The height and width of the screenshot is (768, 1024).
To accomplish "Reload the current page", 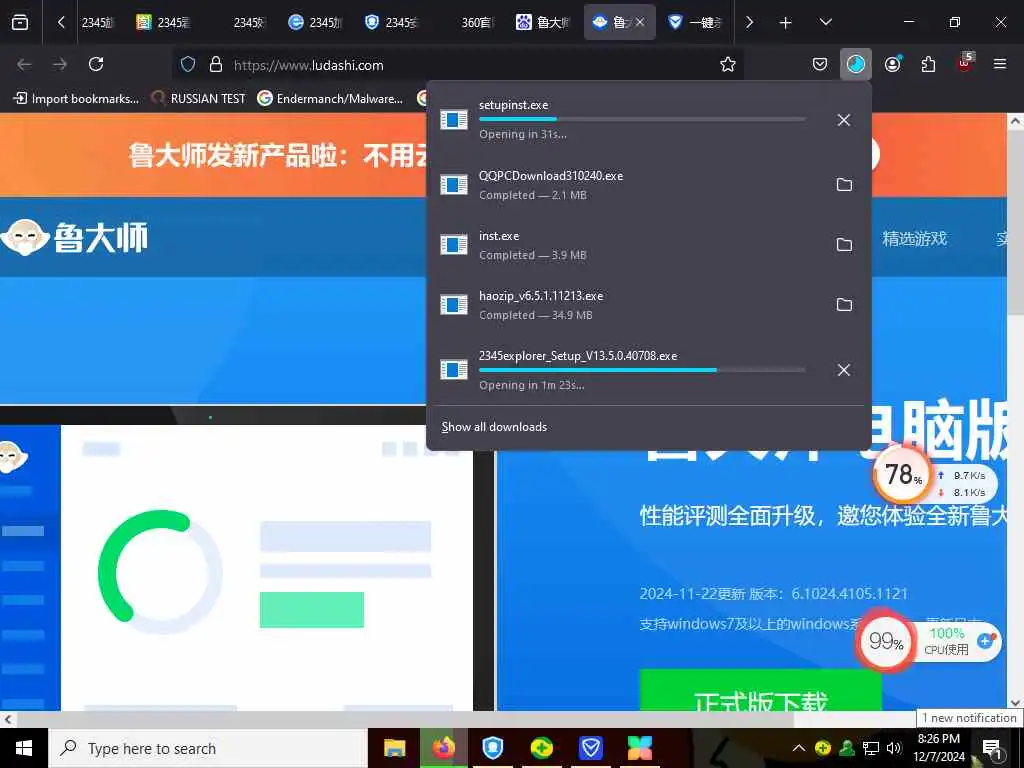I will click(96, 64).
